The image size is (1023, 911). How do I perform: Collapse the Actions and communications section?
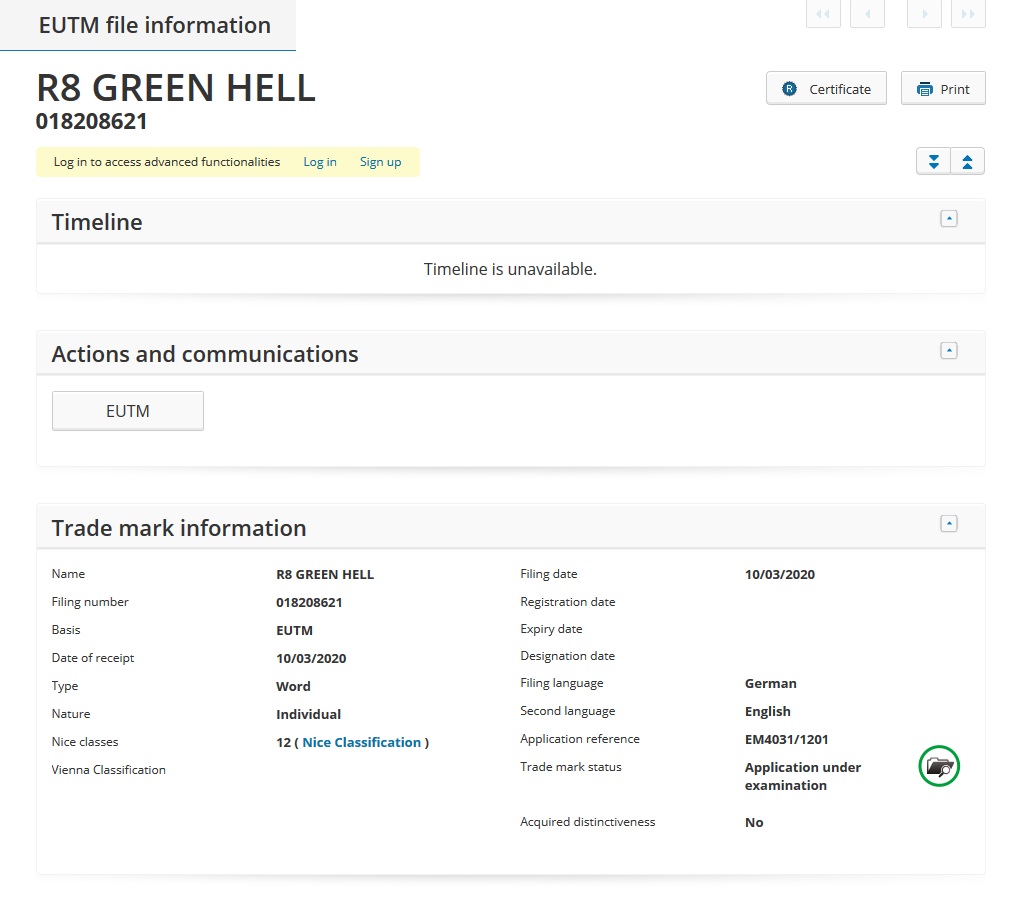click(949, 351)
